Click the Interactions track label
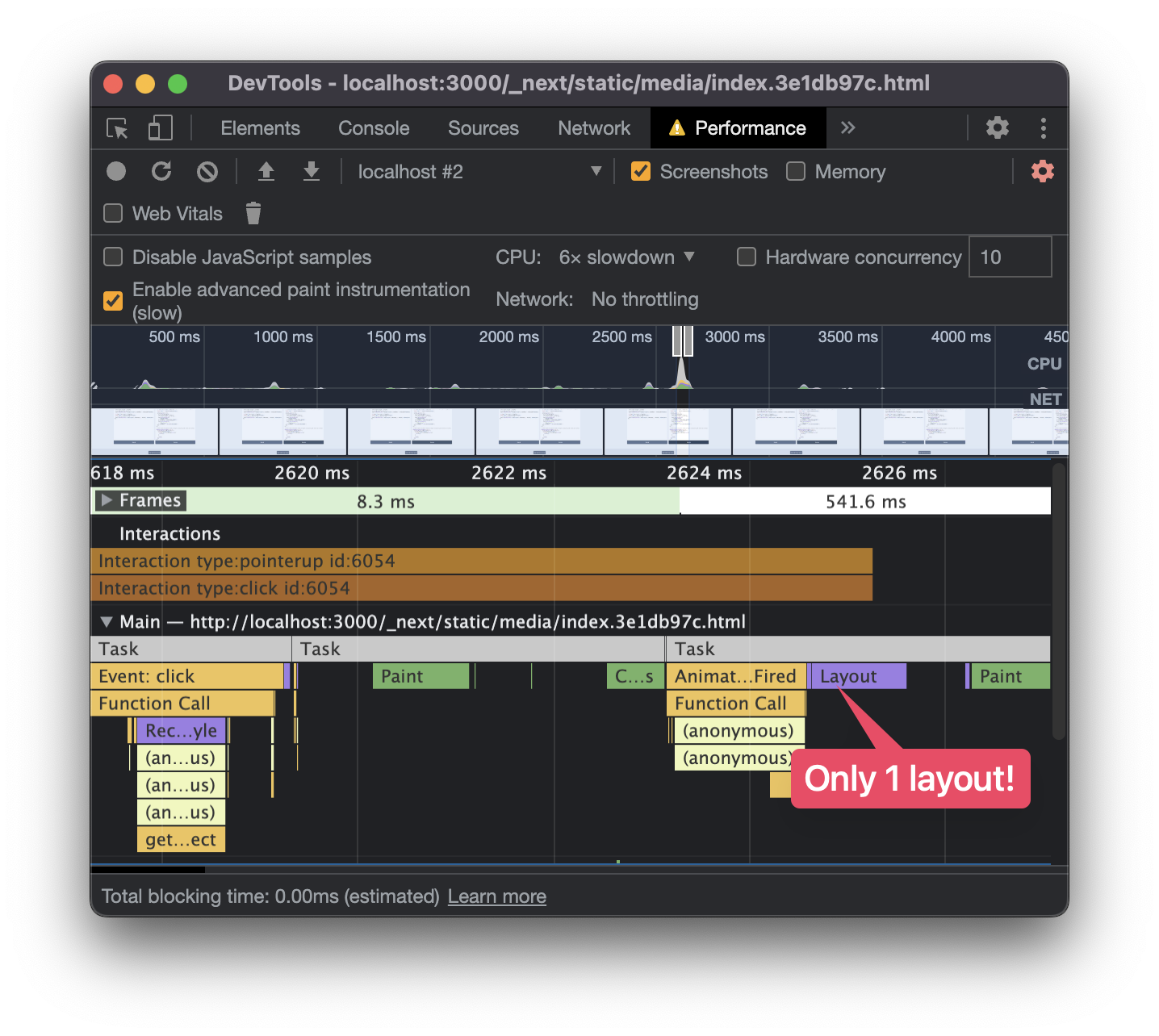The width and height of the screenshot is (1159, 1036). coord(169,533)
